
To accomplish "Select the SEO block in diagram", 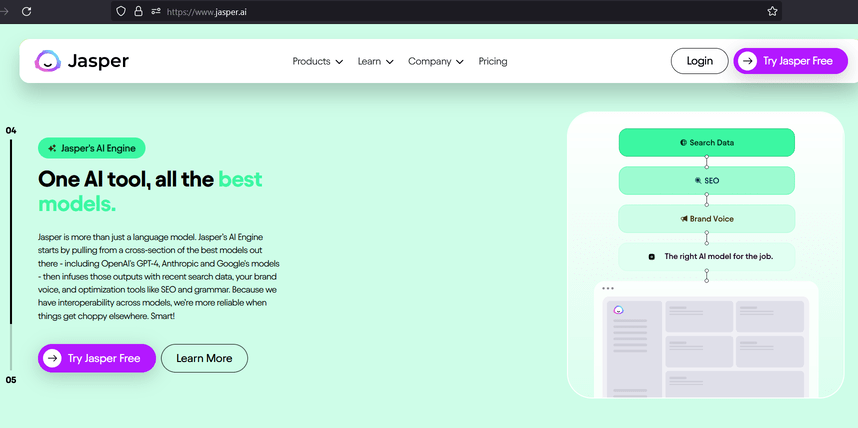I will point(706,180).
